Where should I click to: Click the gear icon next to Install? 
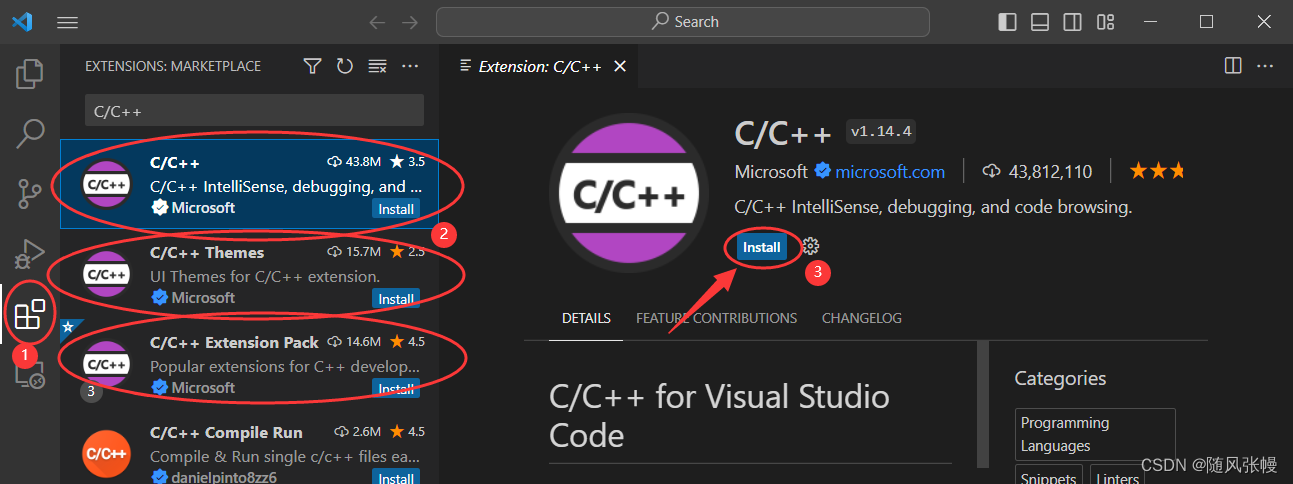pyautogui.click(x=812, y=247)
